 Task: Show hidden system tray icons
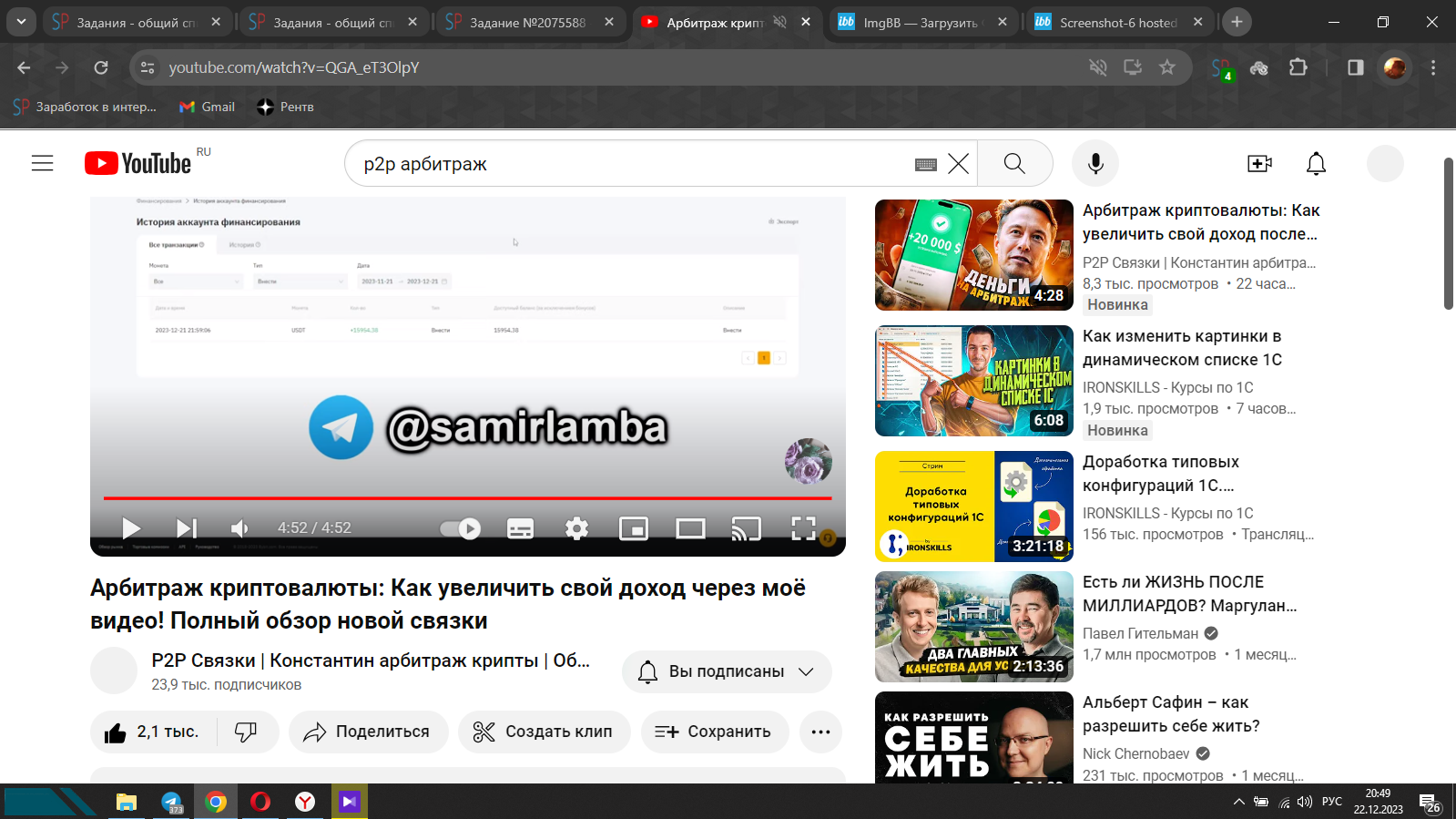pos(1238,802)
